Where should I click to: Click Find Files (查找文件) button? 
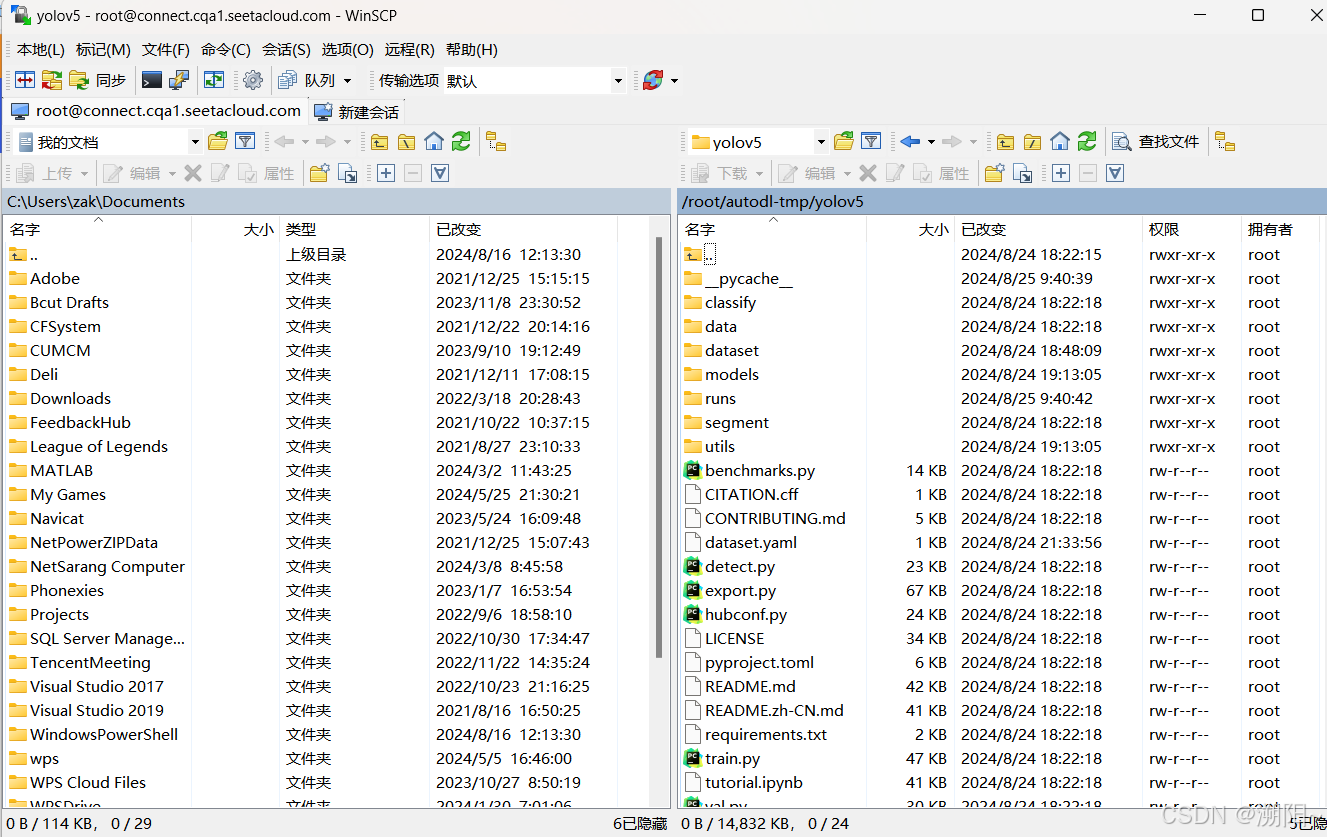(x=1156, y=142)
